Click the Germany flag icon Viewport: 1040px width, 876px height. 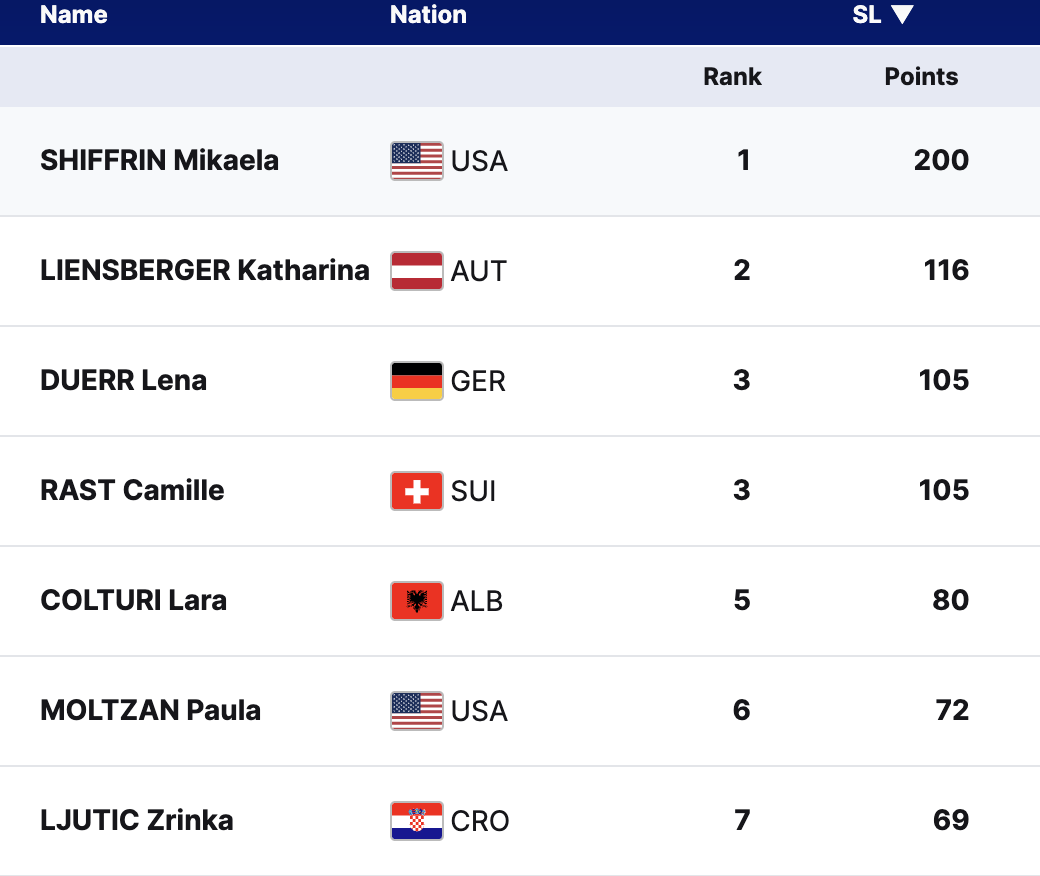tap(416, 381)
